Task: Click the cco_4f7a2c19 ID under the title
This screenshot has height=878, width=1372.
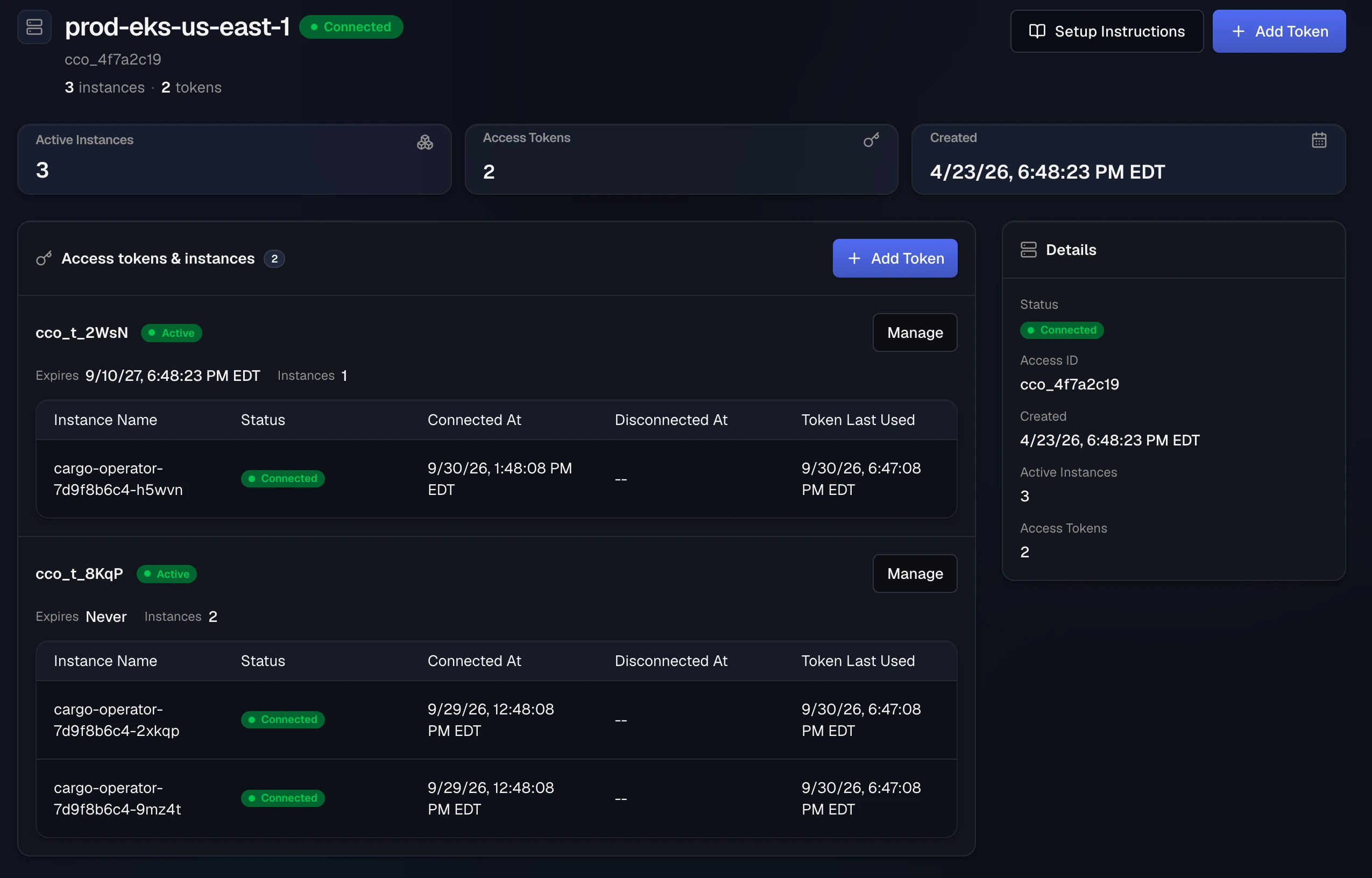Action: tap(113, 59)
